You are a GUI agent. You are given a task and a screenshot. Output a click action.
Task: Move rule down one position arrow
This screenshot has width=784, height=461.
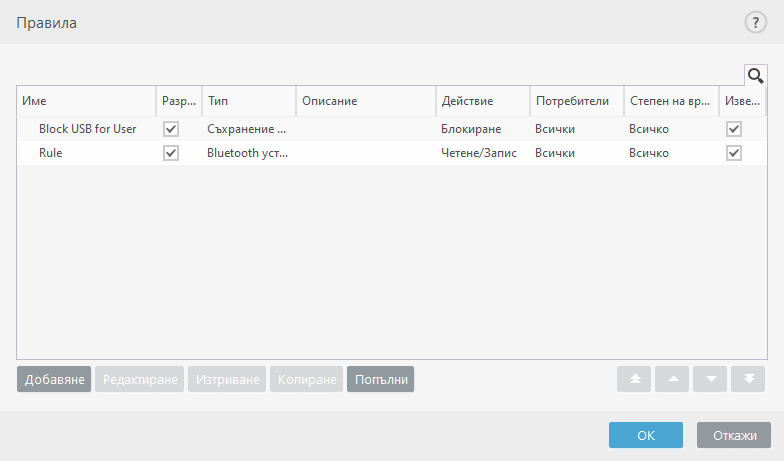710,379
